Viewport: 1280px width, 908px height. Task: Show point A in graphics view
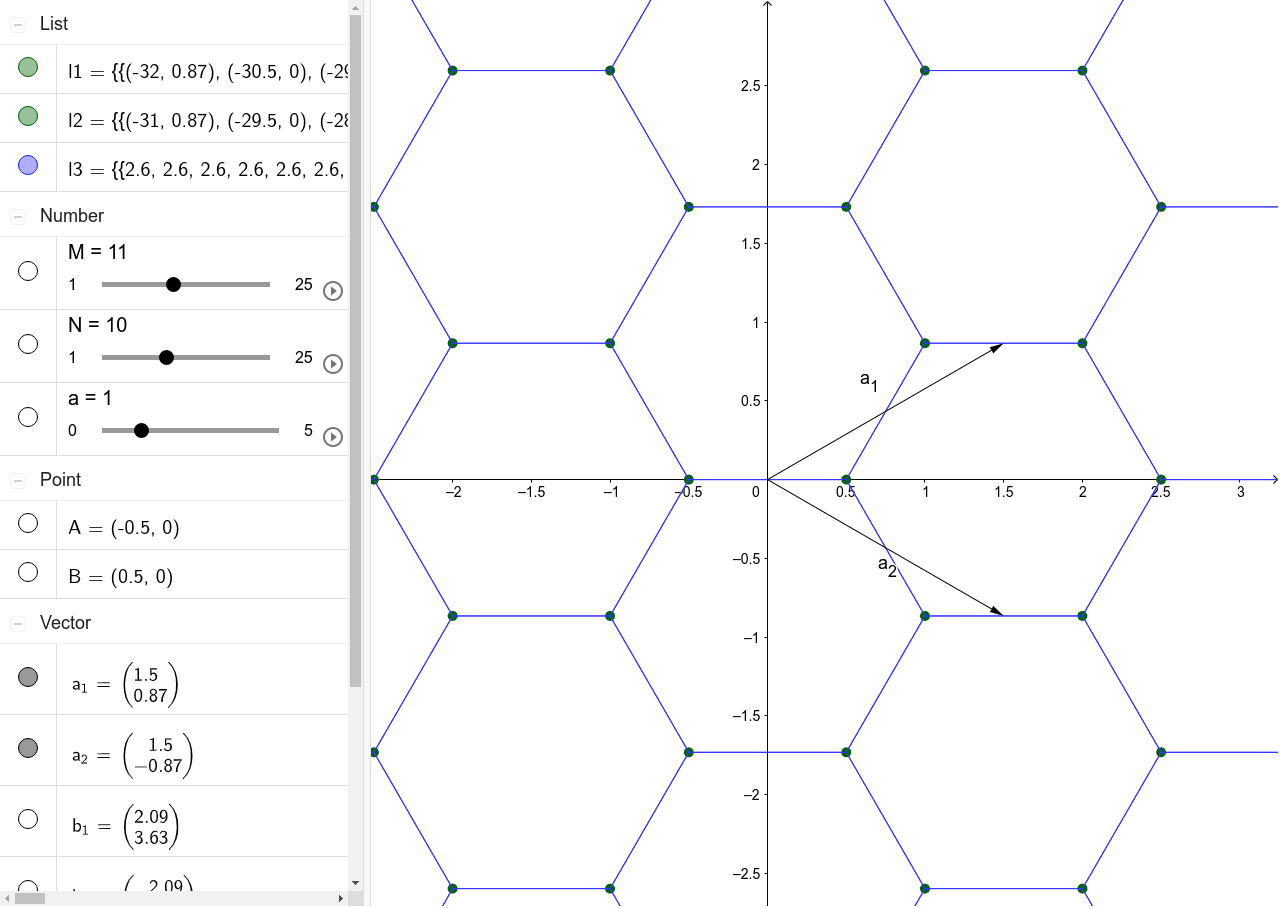28,523
